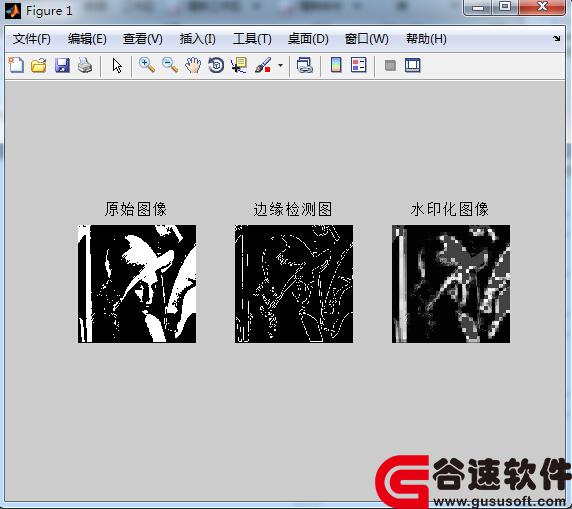Expand the brush color dropdown arrow
This screenshot has width=572, height=509.
pos(280,66)
